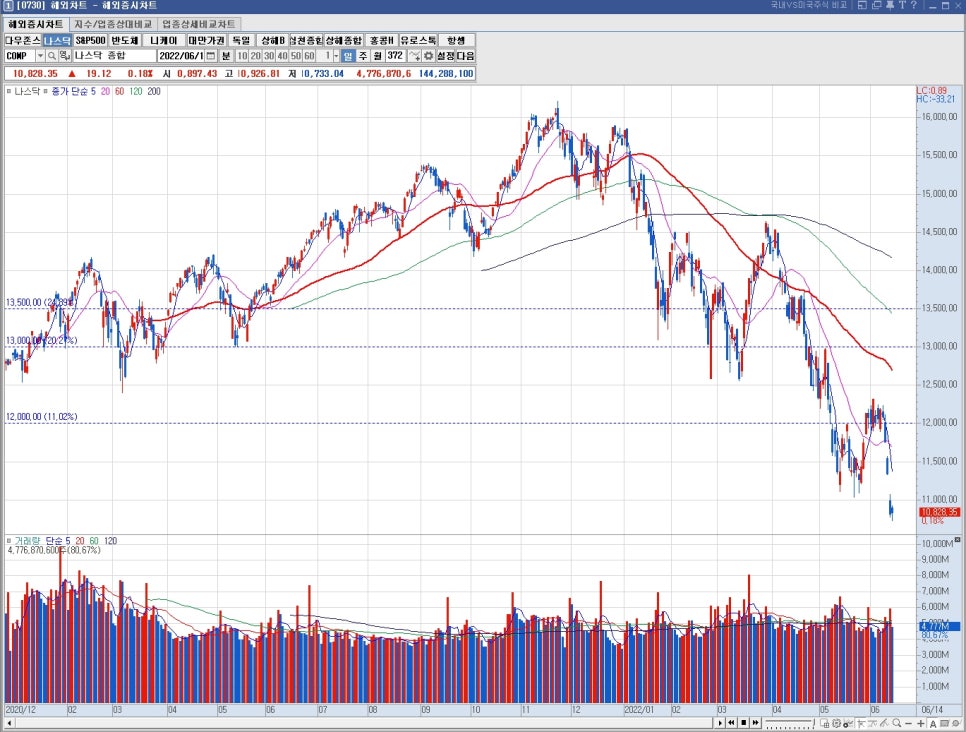Click the A text annotation icon
The image size is (966, 732).
(x=933, y=724)
